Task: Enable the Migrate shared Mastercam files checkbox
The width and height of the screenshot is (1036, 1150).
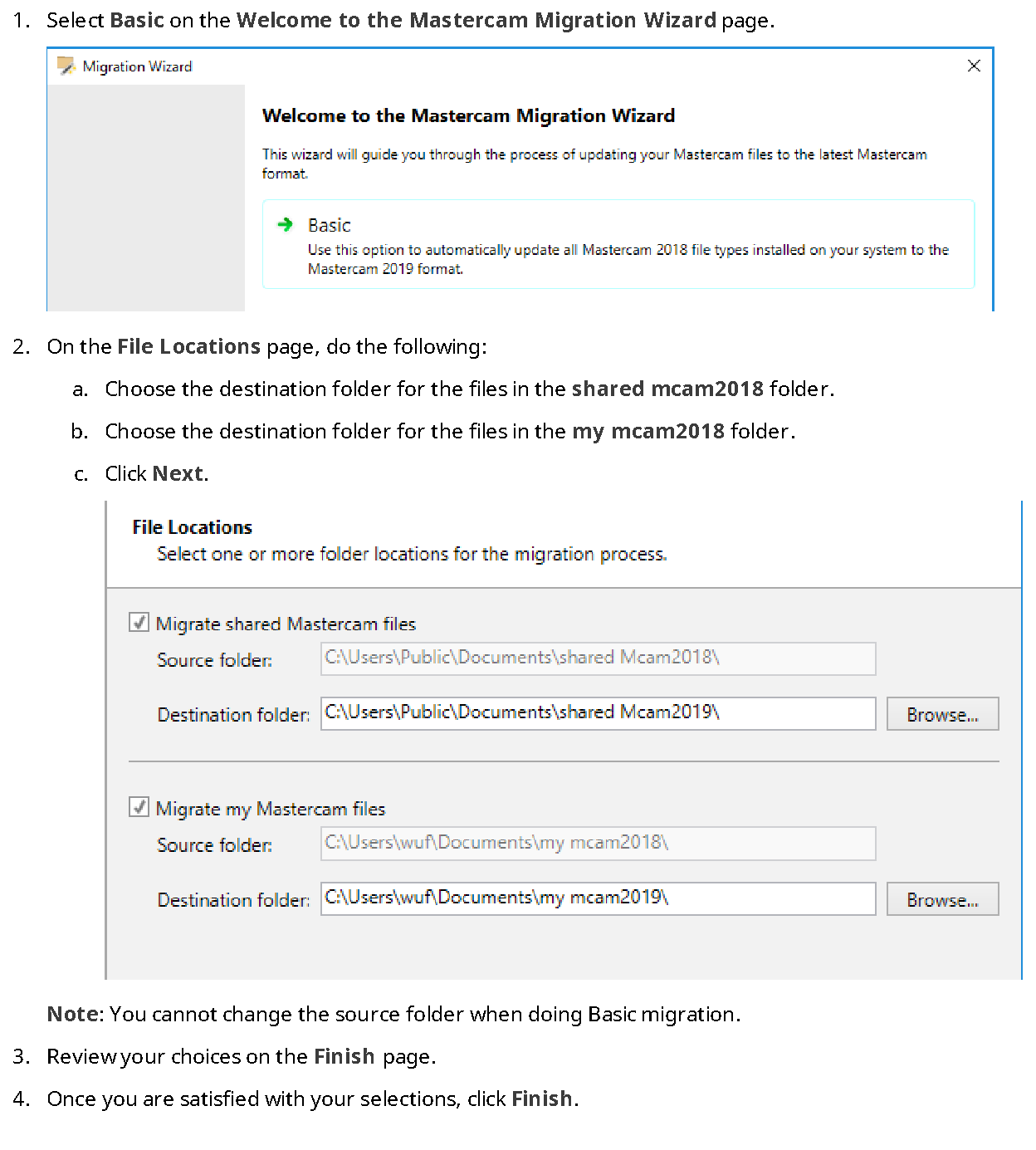Action: point(139,623)
